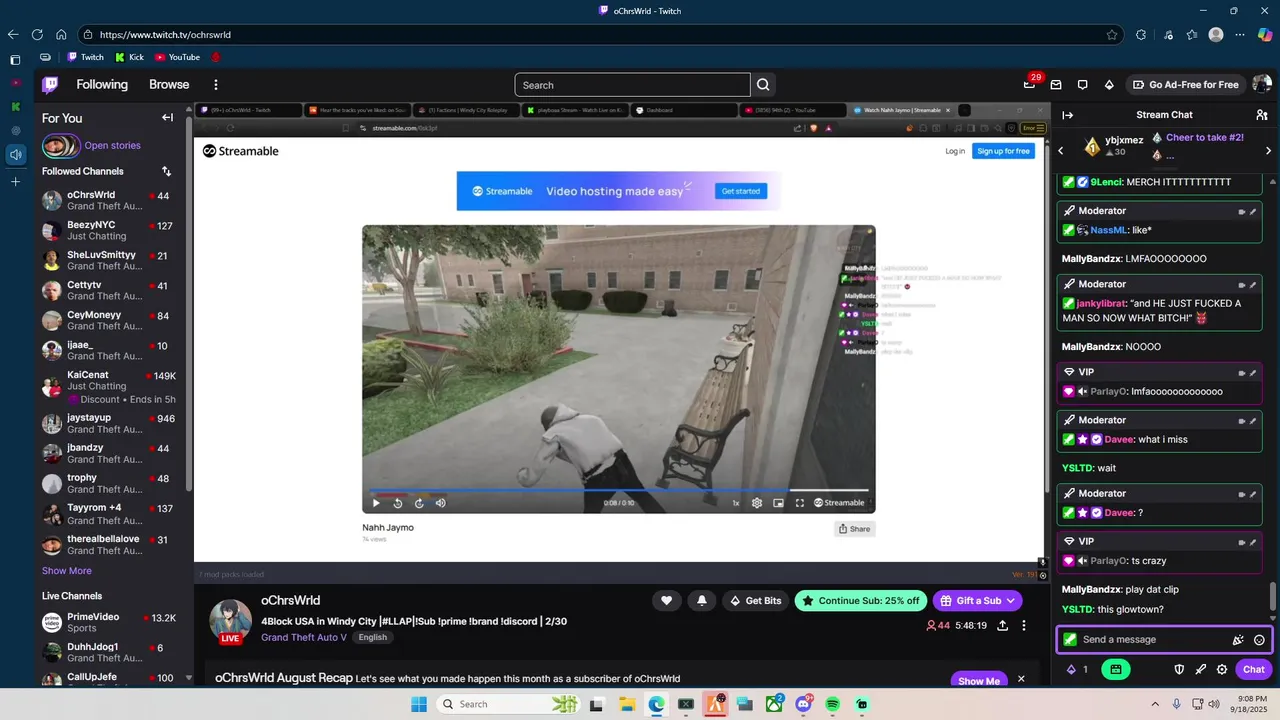
Task: Open the Browse tab
Action: pos(169,85)
